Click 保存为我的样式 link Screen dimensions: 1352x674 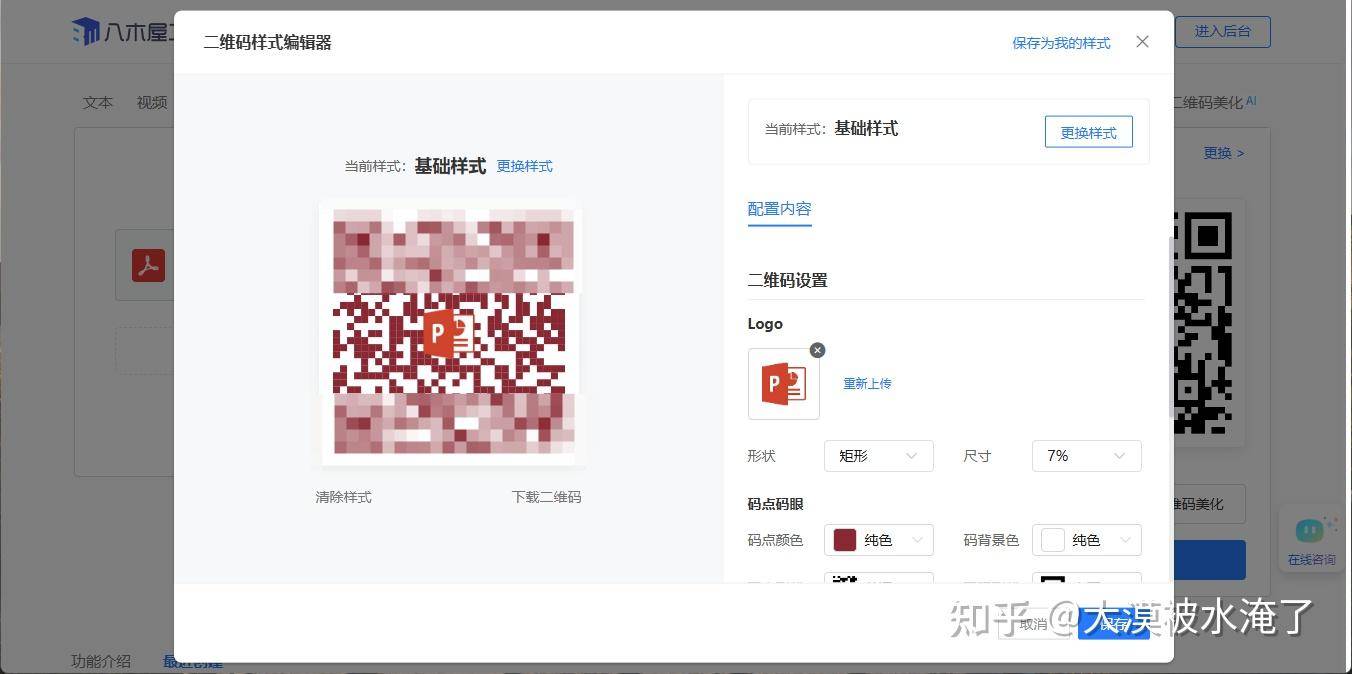[1061, 43]
